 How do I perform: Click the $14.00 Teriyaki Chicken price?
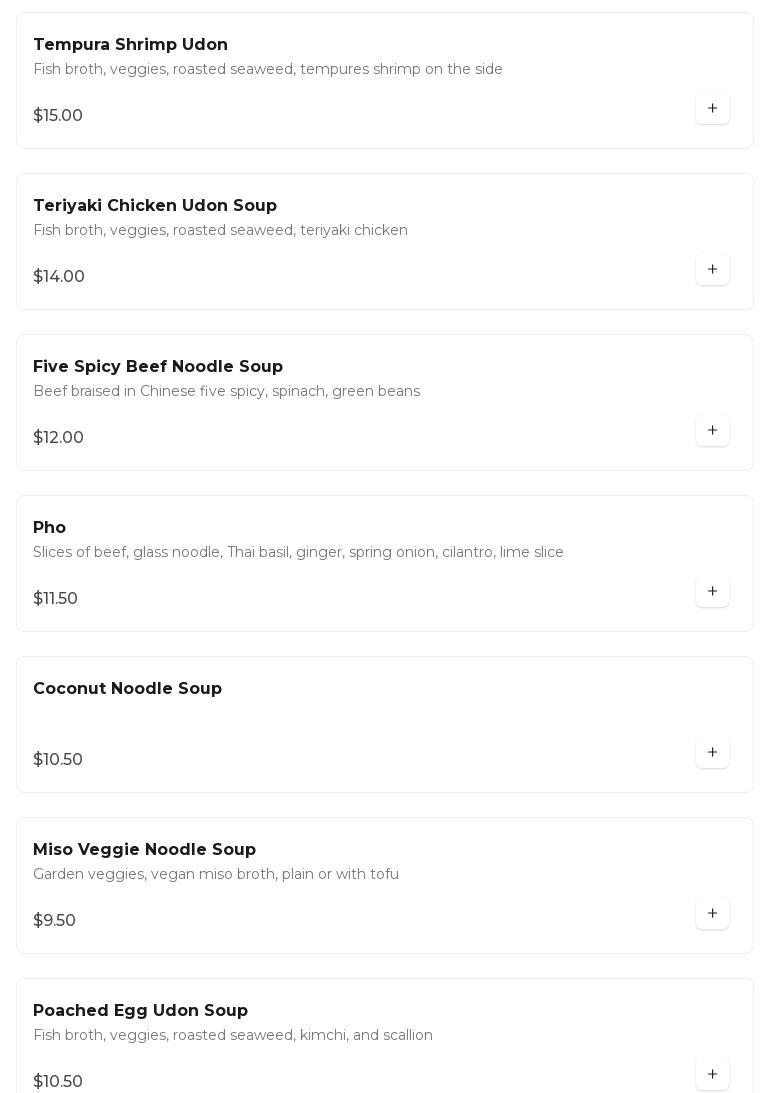(x=59, y=277)
